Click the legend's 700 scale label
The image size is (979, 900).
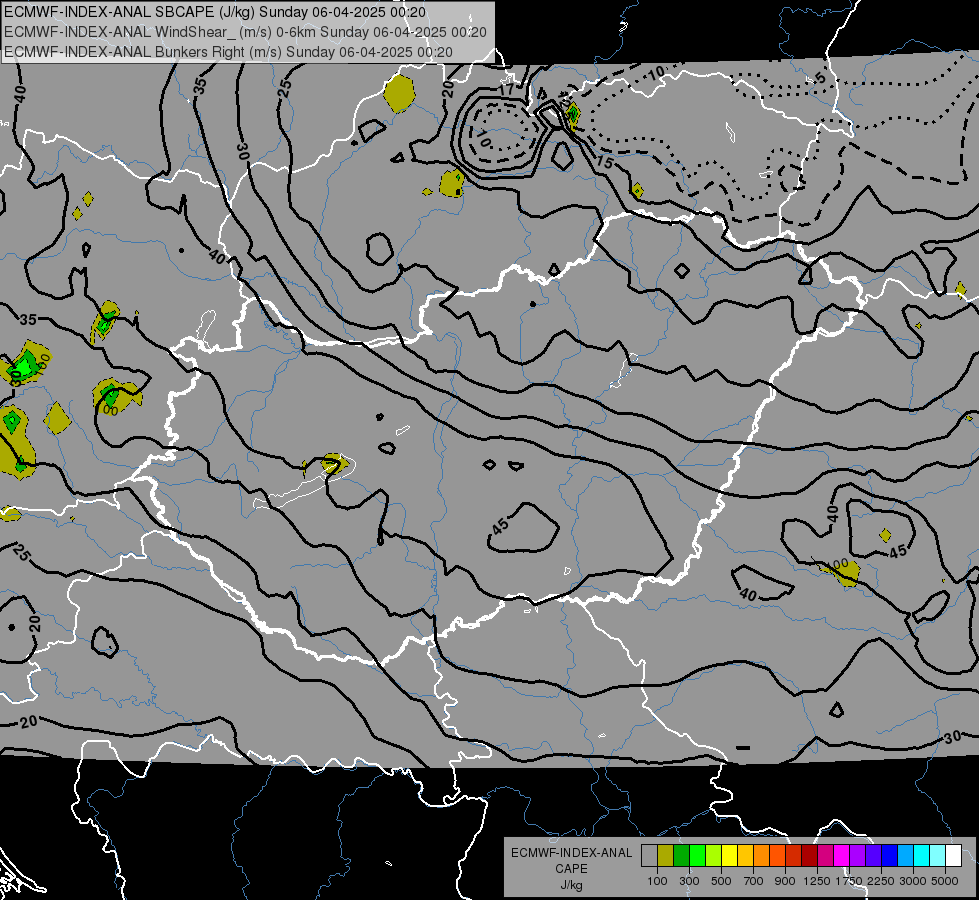coord(754,881)
